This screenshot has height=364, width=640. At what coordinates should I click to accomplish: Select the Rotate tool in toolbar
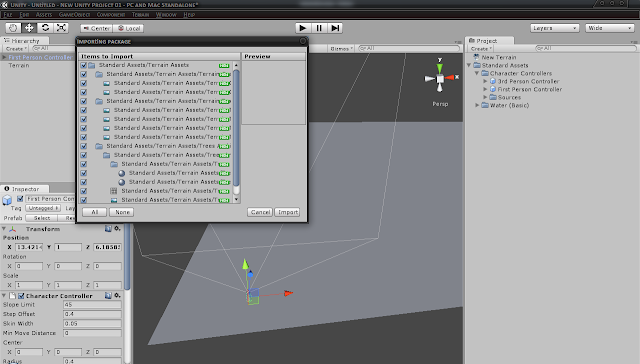(x=45, y=28)
